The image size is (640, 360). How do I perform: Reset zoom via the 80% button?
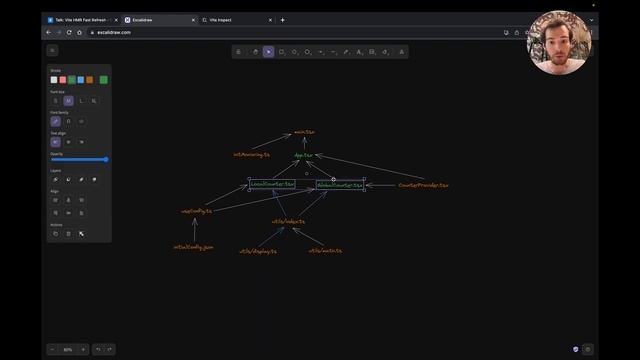68,349
